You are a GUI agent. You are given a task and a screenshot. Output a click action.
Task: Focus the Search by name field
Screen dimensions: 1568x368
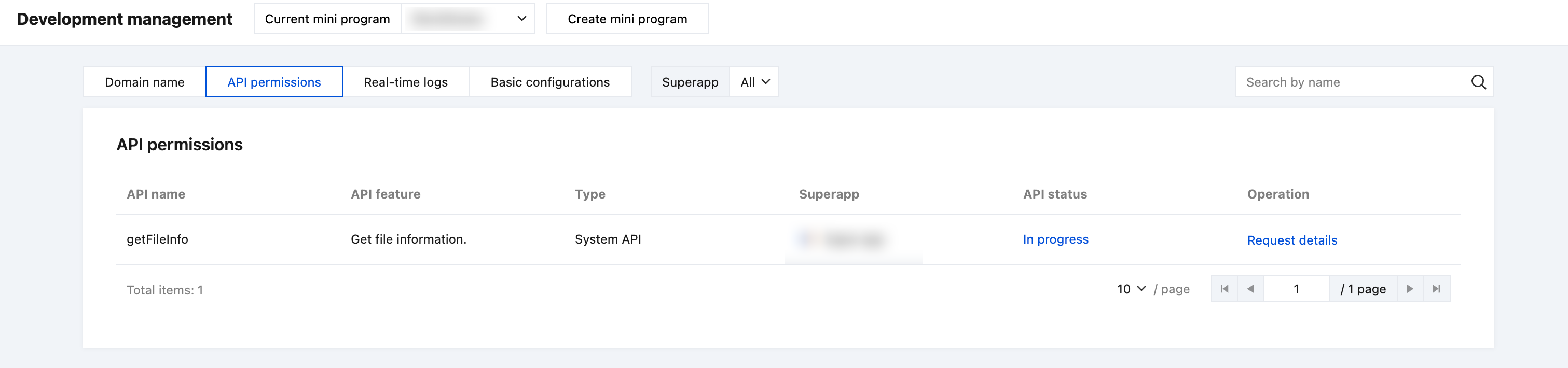tap(1351, 82)
